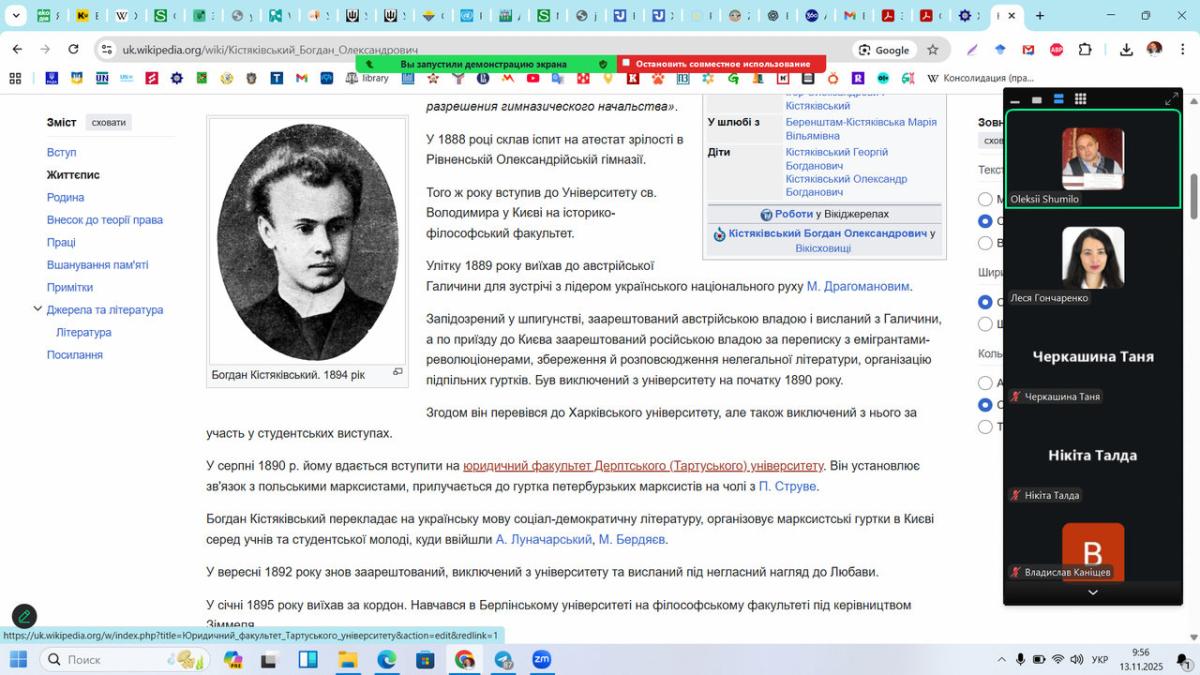The image size is (1200, 675).
Task: Show more Zoom participants with the down chevron
Action: 1092,592
